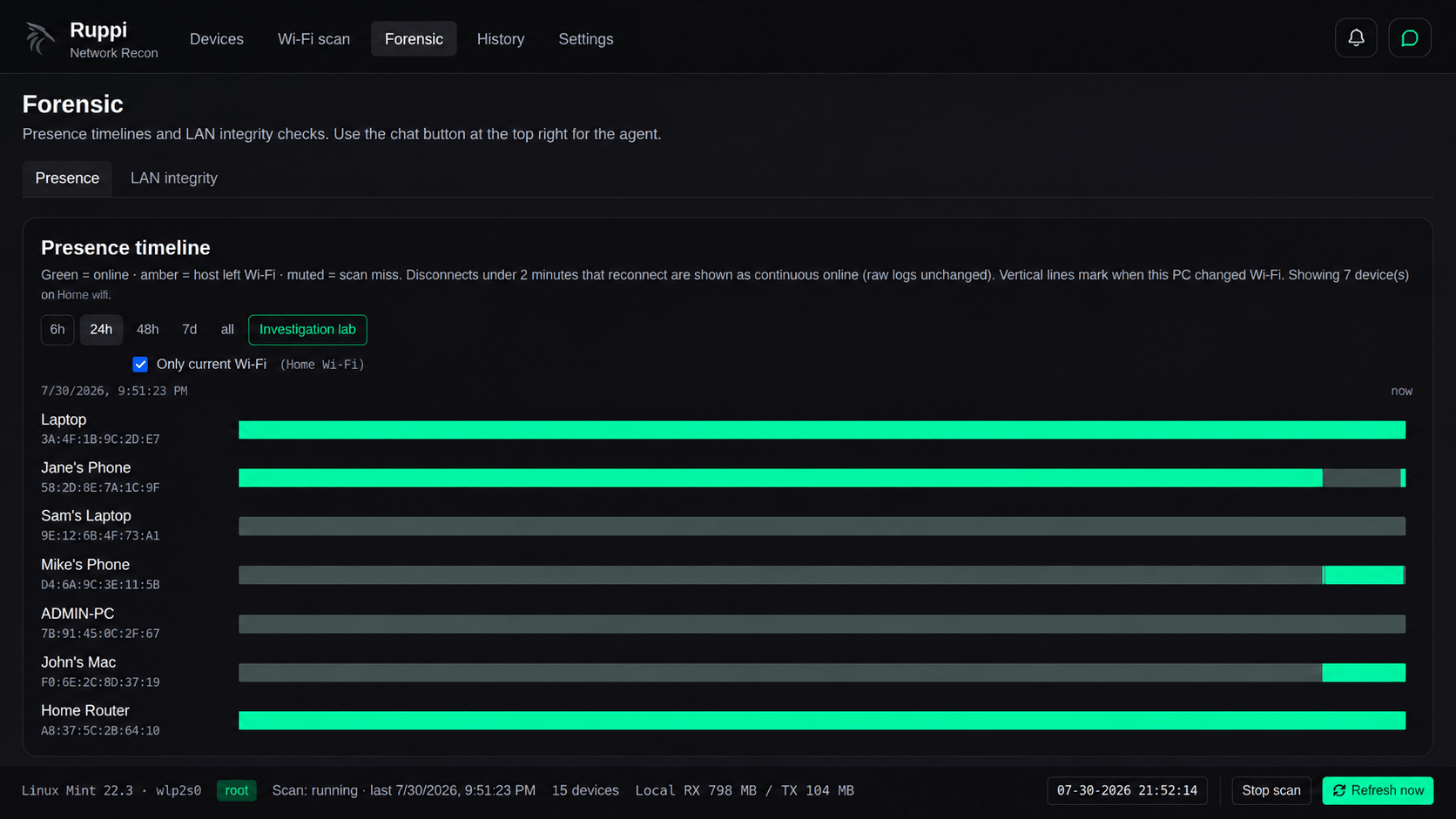
Task: Open the Wi-Fi scan page
Action: (313, 39)
